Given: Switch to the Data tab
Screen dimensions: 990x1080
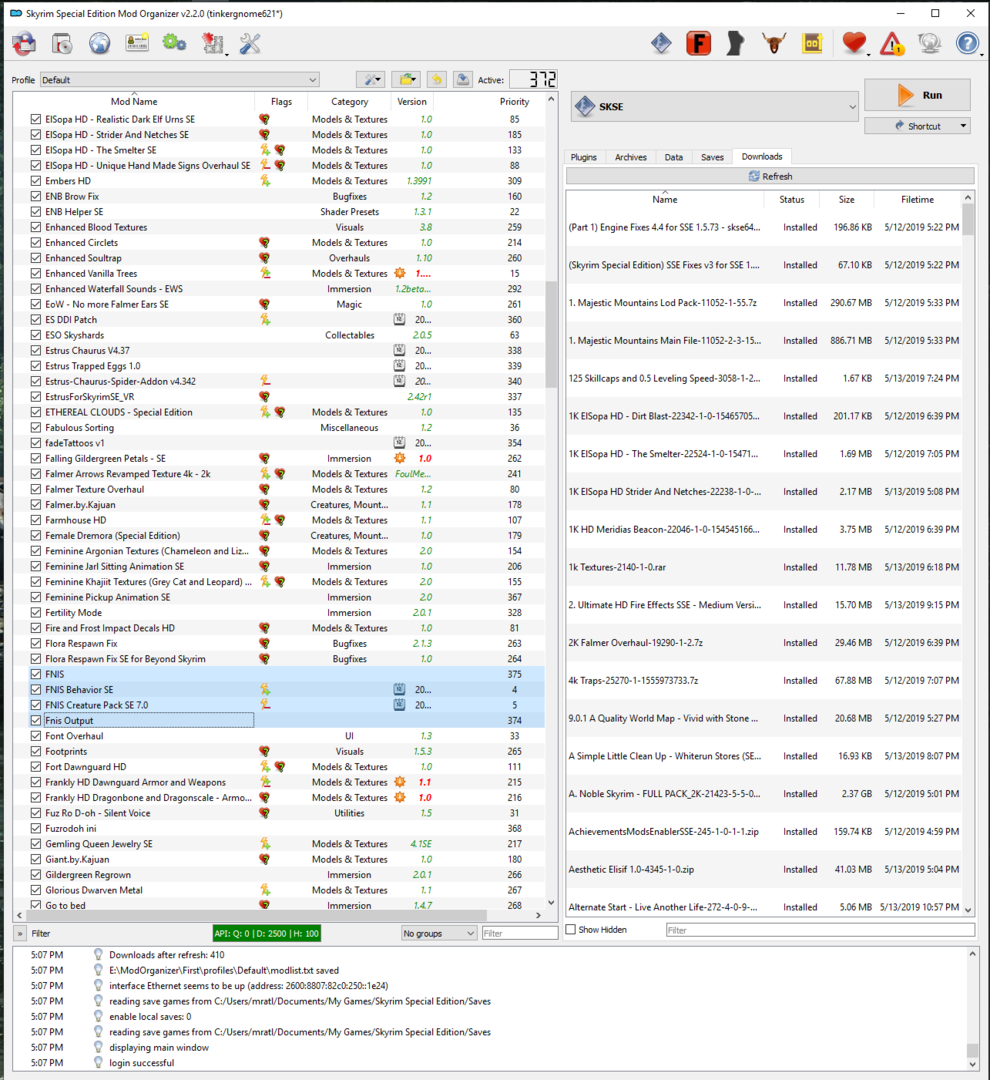Looking at the screenshot, I should coord(673,157).
